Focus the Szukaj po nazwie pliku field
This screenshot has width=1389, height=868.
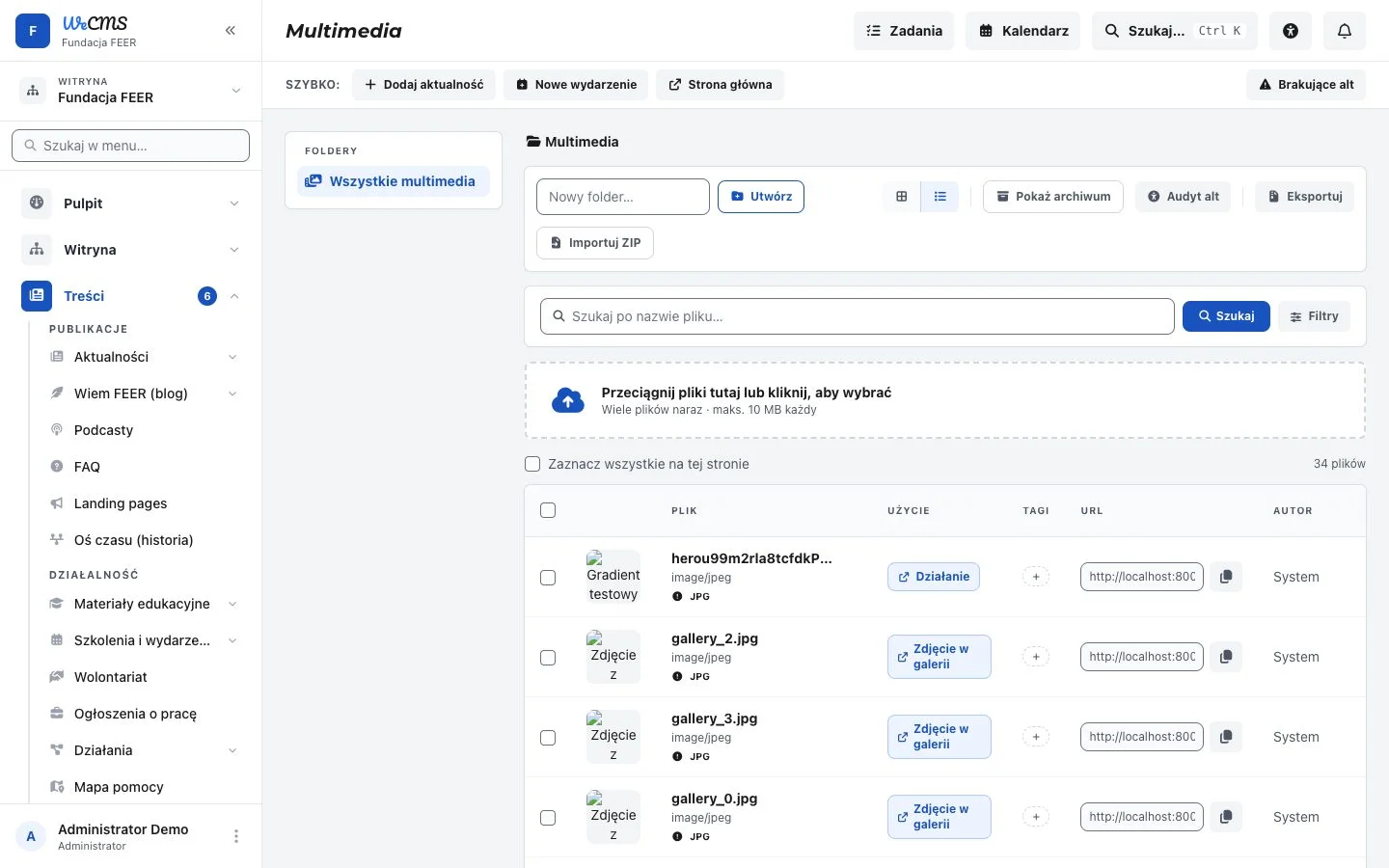point(858,316)
